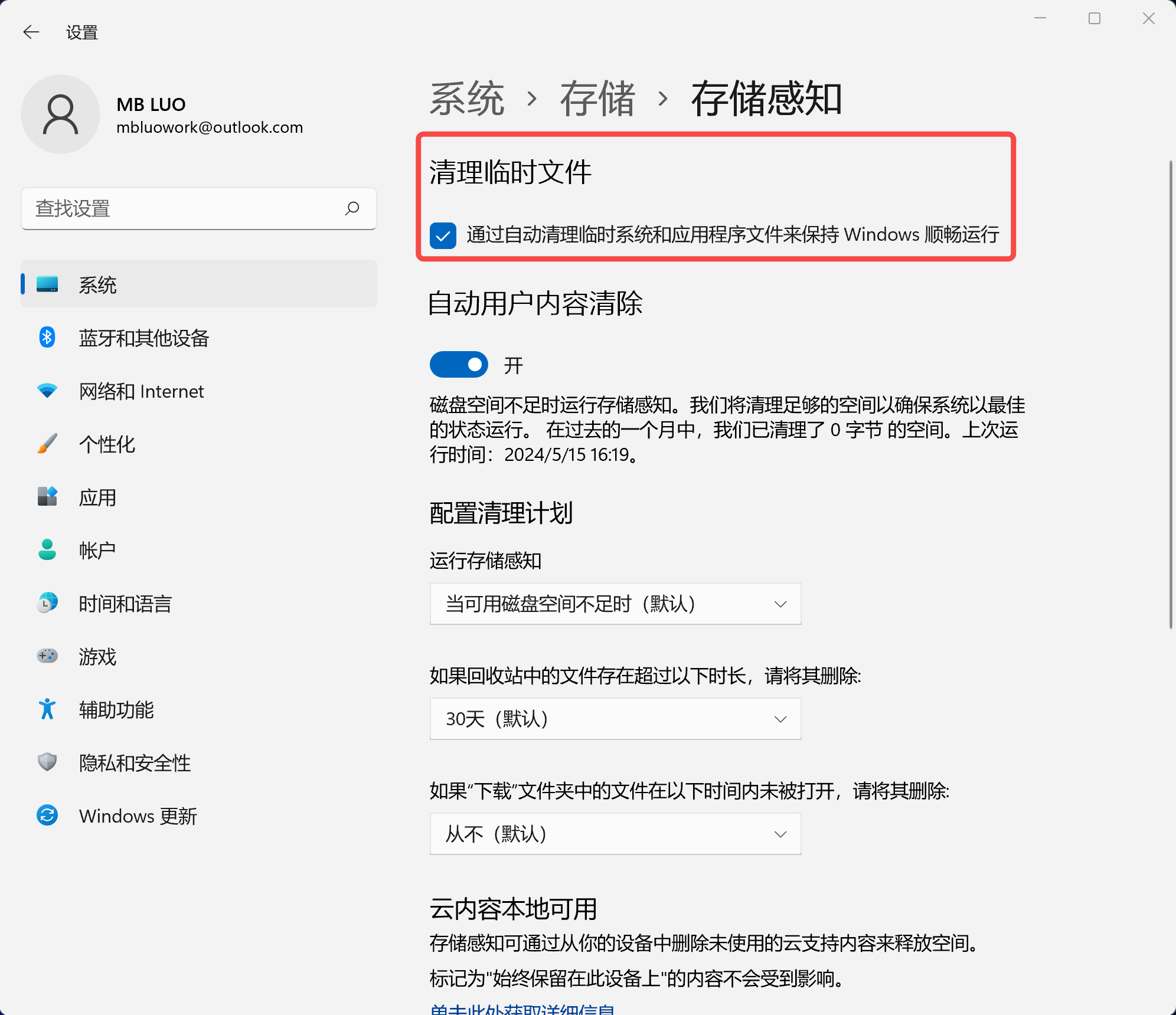The height and width of the screenshot is (1015, 1176).
Task: Open the 运行存储感知 schedule dropdown
Action: (615, 604)
